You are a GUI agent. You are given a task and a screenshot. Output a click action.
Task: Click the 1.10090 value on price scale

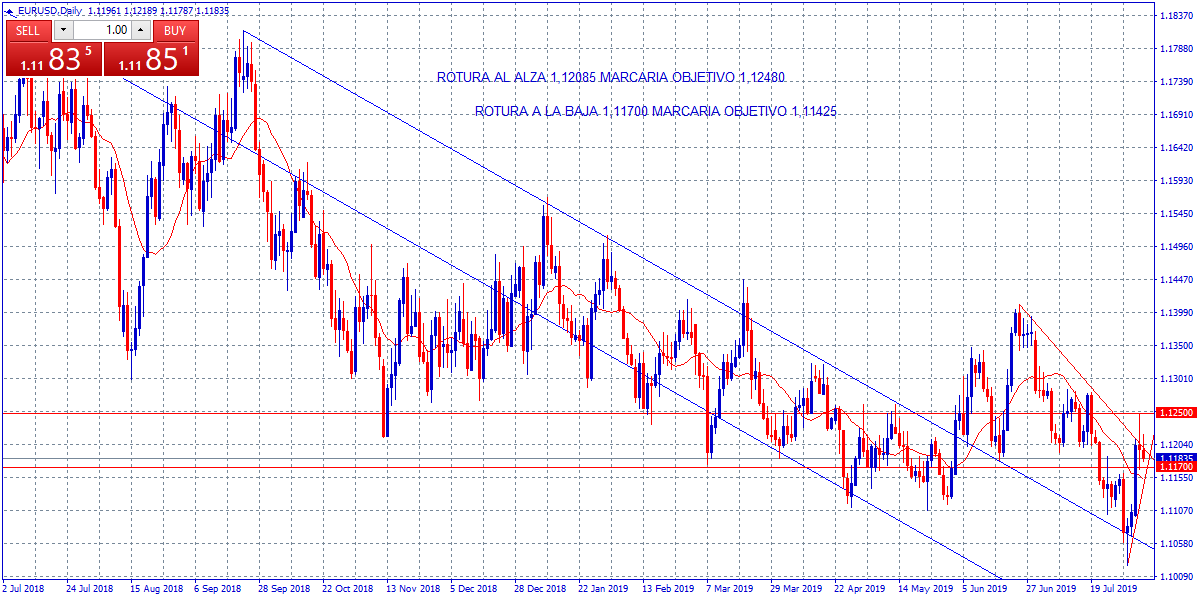pyautogui.click(x=1174, y=577)
